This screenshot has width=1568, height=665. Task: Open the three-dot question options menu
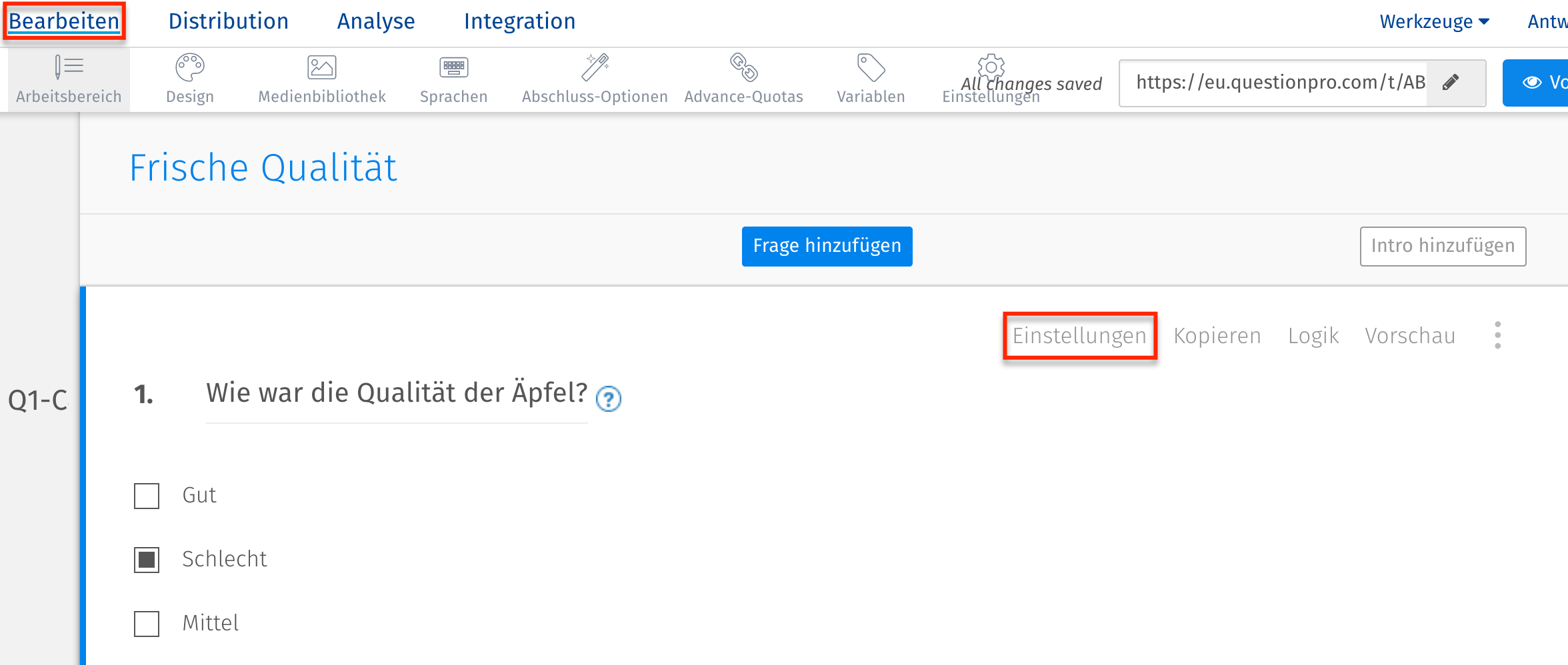click(1497, 336)
